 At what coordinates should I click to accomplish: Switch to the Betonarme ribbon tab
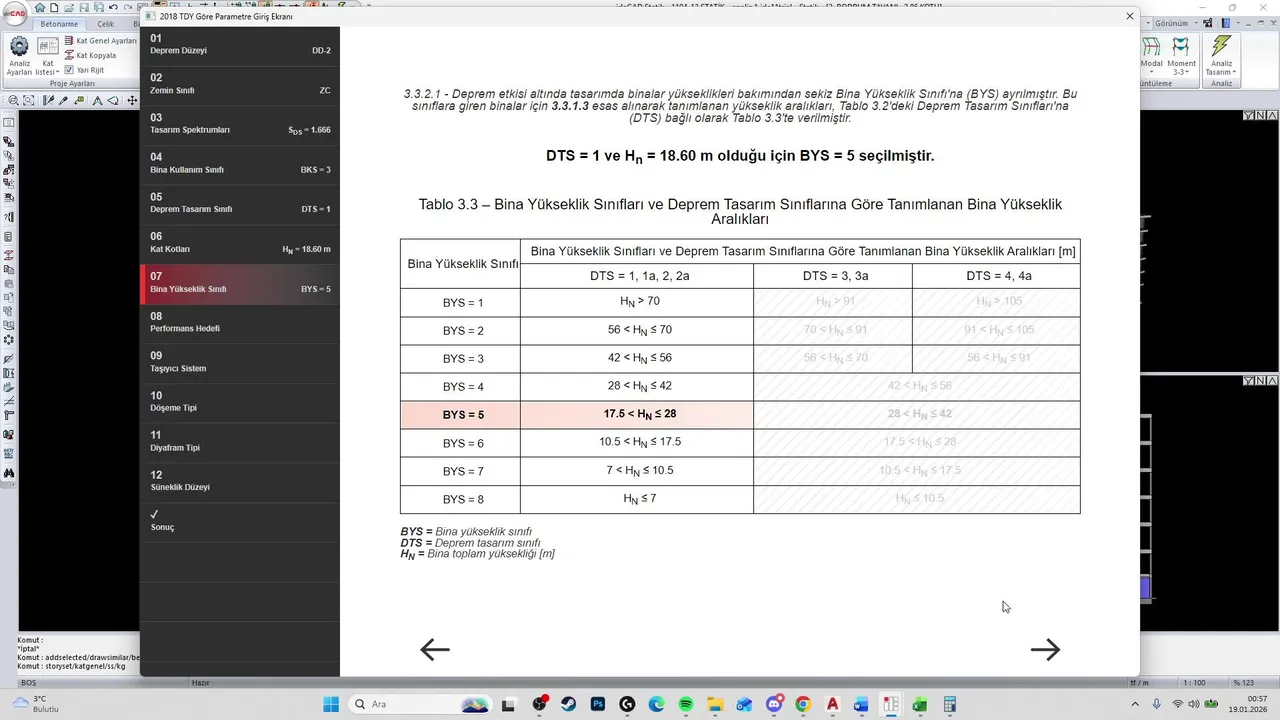pyautogui.click(x=59, y=24)
